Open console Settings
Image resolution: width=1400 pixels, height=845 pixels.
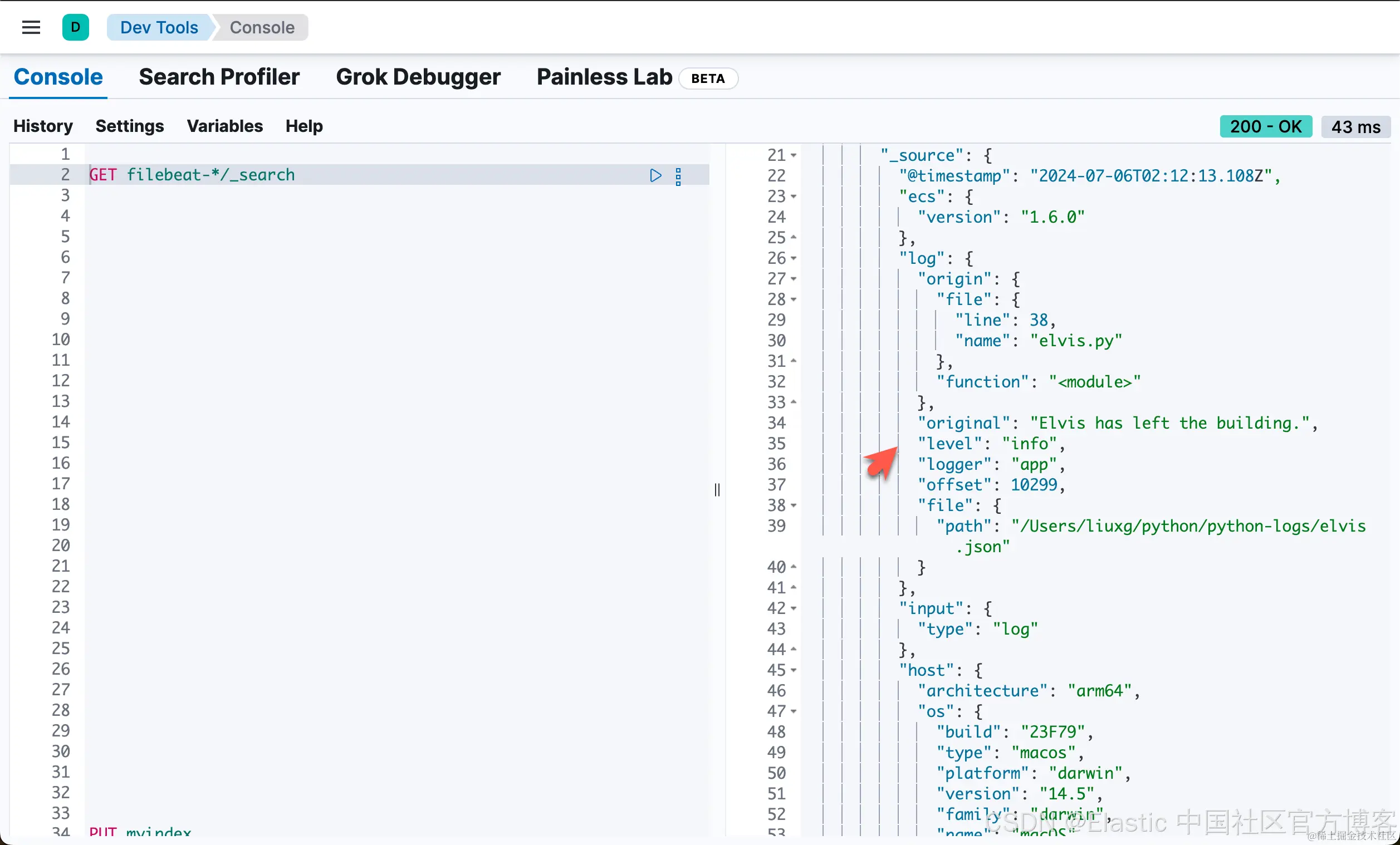(x=130, y=126)
